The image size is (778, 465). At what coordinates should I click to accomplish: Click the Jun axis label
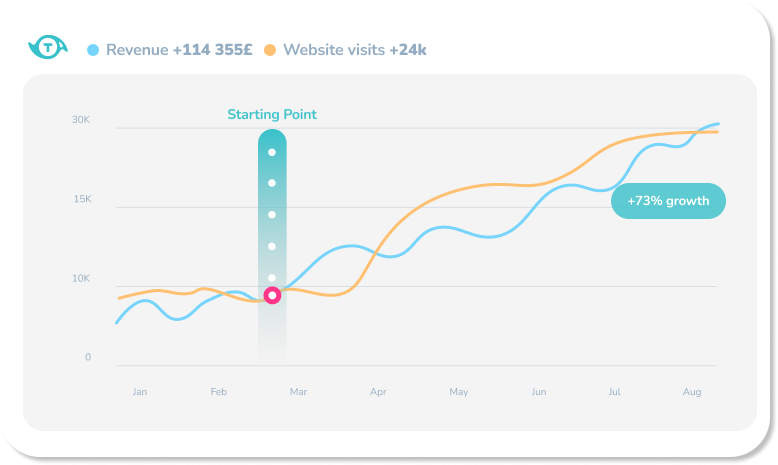click(x=539, y=392)
